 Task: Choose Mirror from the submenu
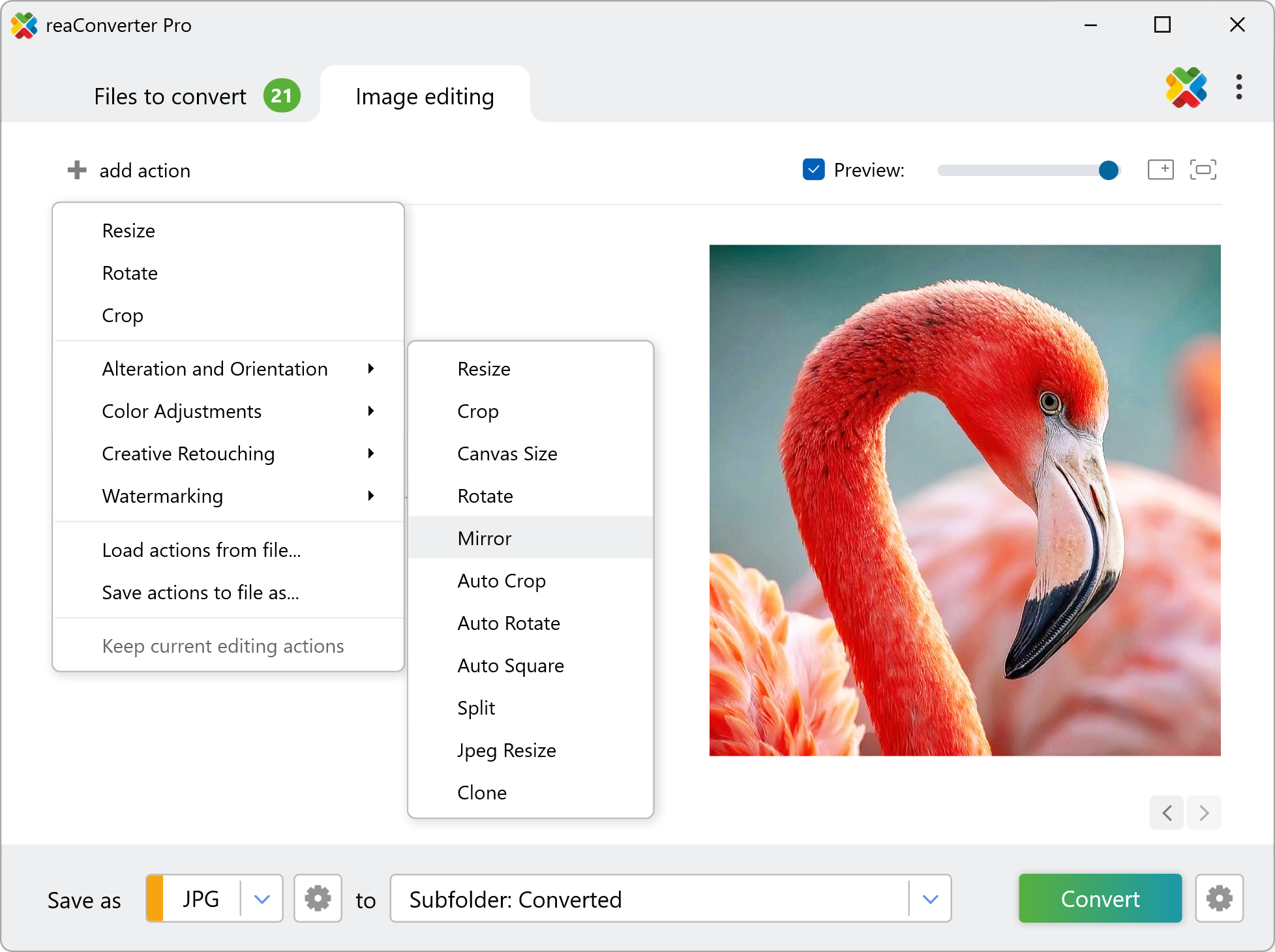click(x=485, y=538)
